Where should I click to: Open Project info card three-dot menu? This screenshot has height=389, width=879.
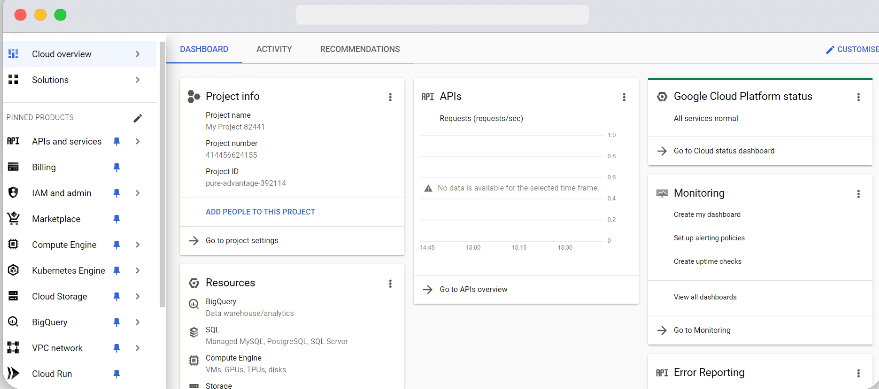click(390, 97)
